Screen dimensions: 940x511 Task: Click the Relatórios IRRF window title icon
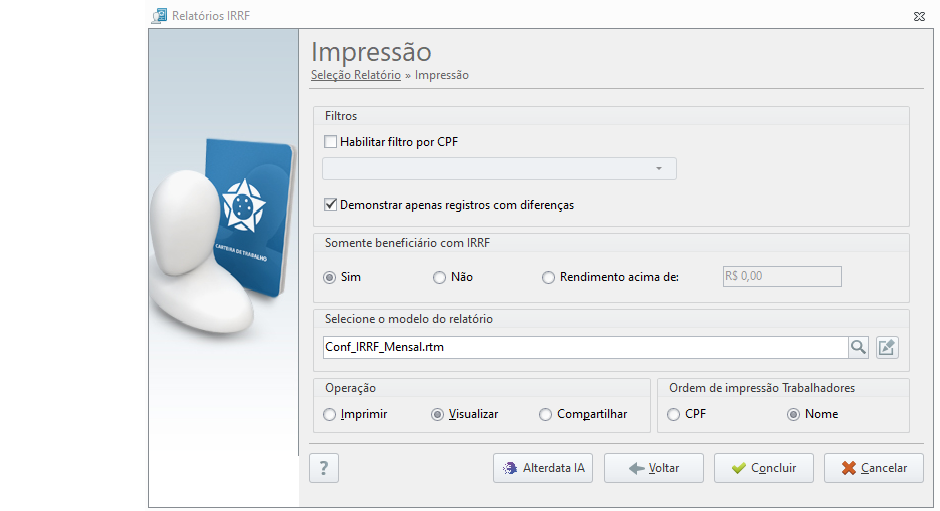[x=159, y=16]
